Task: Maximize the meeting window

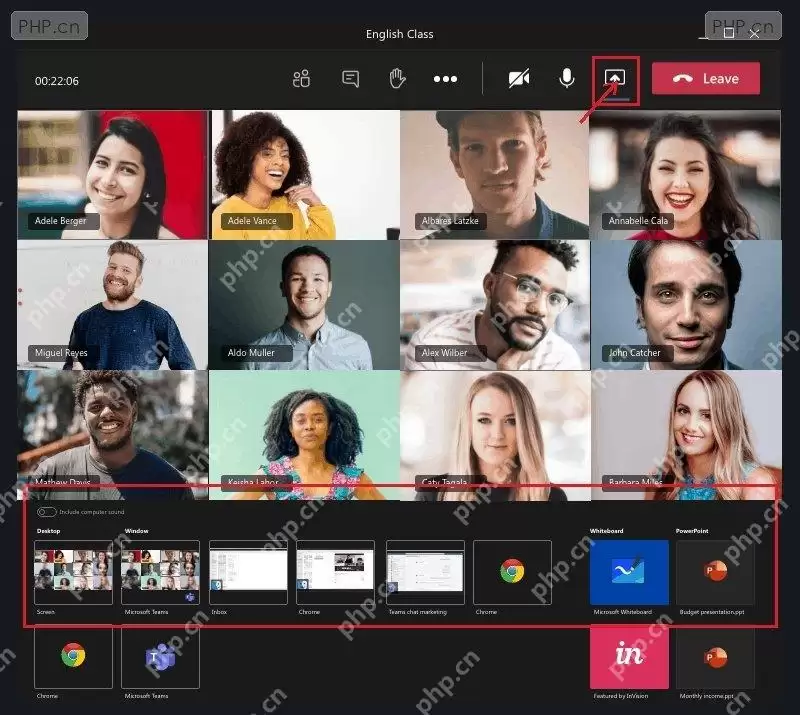Action: click(729, 33)
